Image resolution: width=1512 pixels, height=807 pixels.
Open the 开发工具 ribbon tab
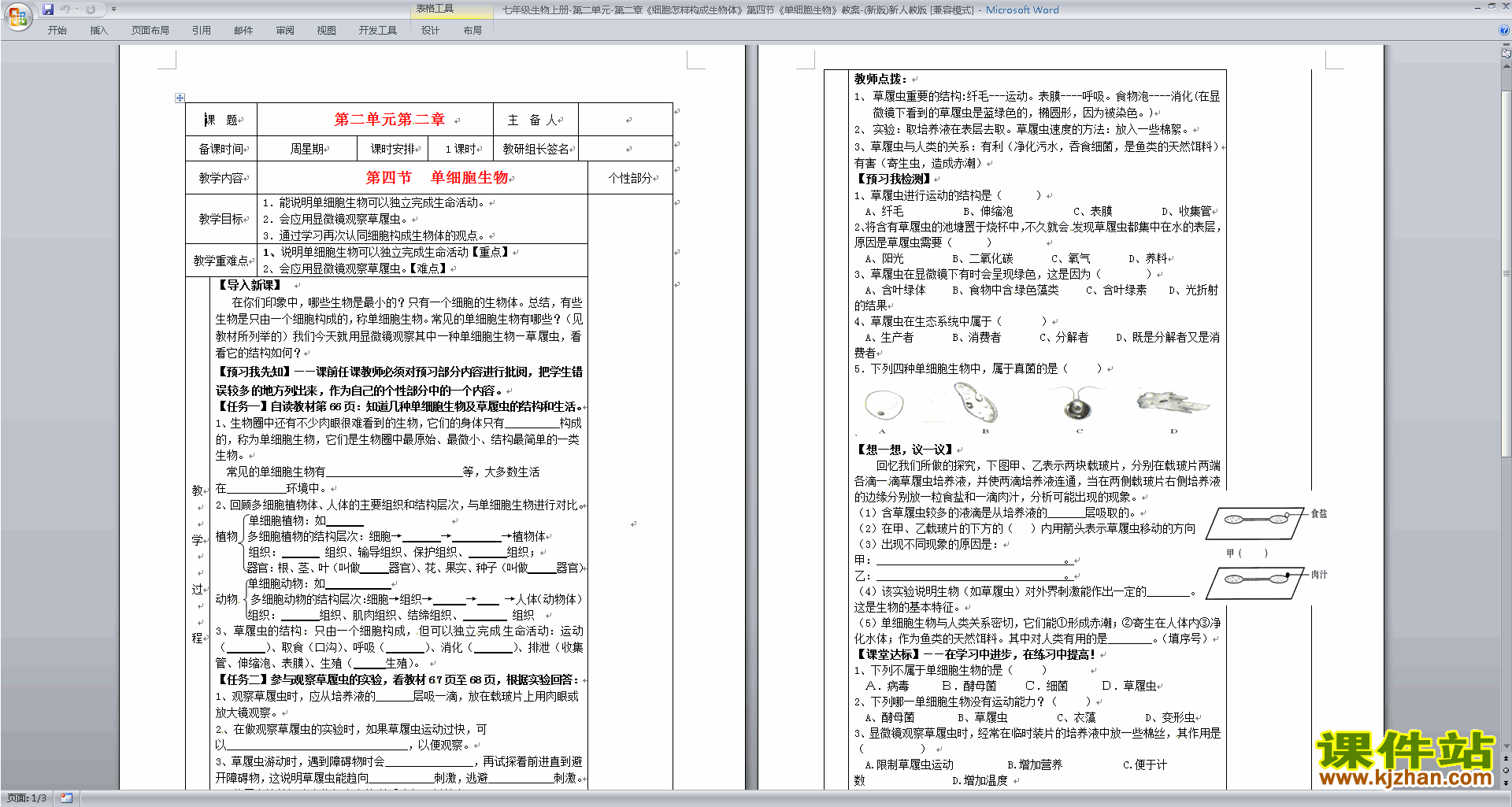pos(378,31)
